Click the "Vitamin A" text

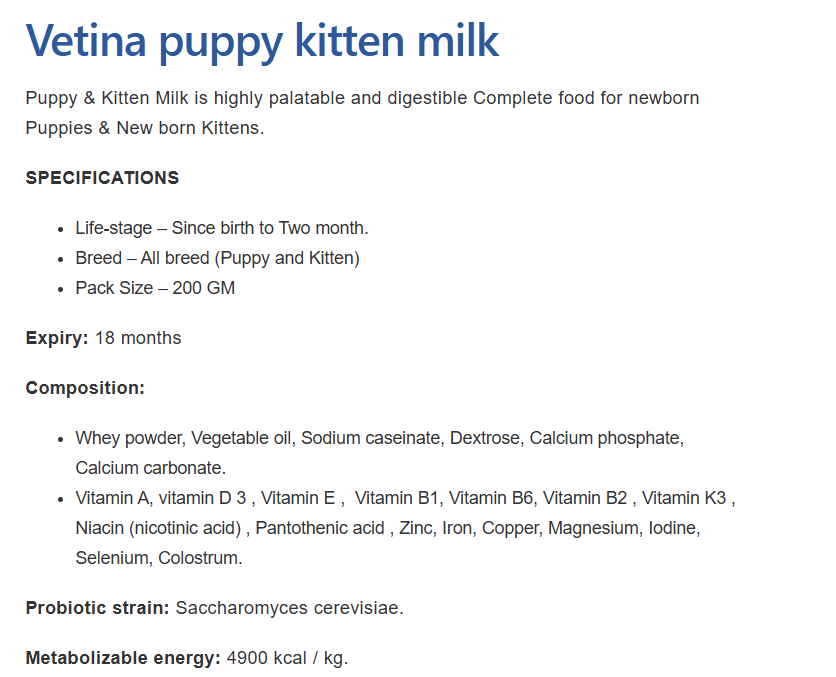[x=110, y=498]
